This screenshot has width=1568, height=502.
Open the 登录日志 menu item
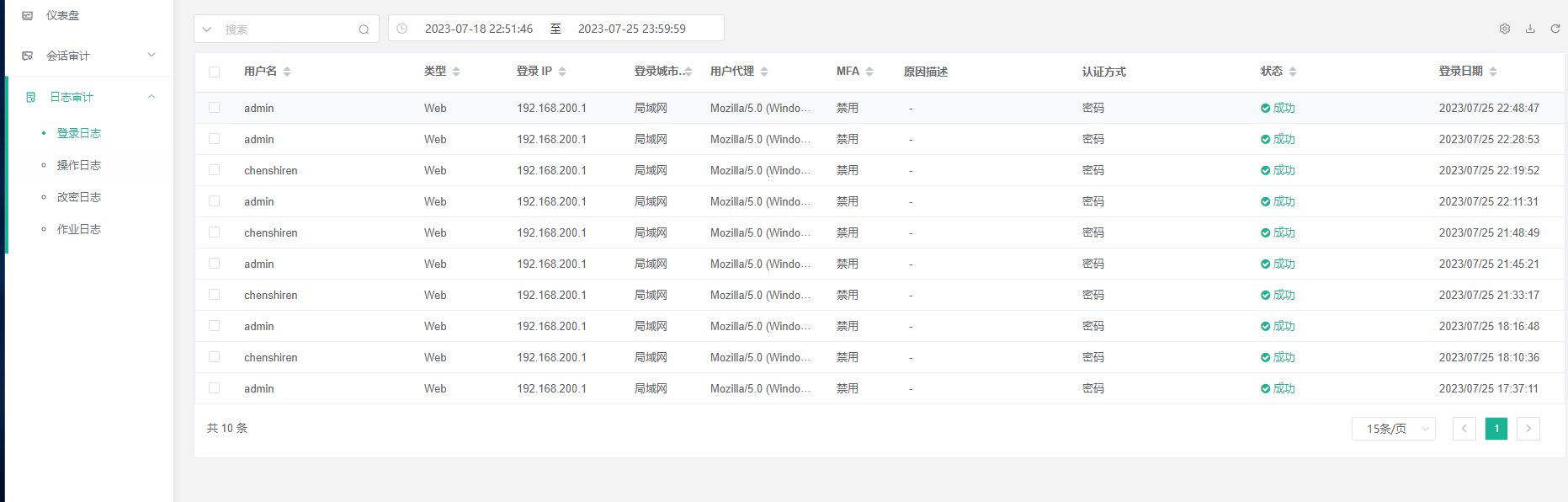[x=79, y=133]
